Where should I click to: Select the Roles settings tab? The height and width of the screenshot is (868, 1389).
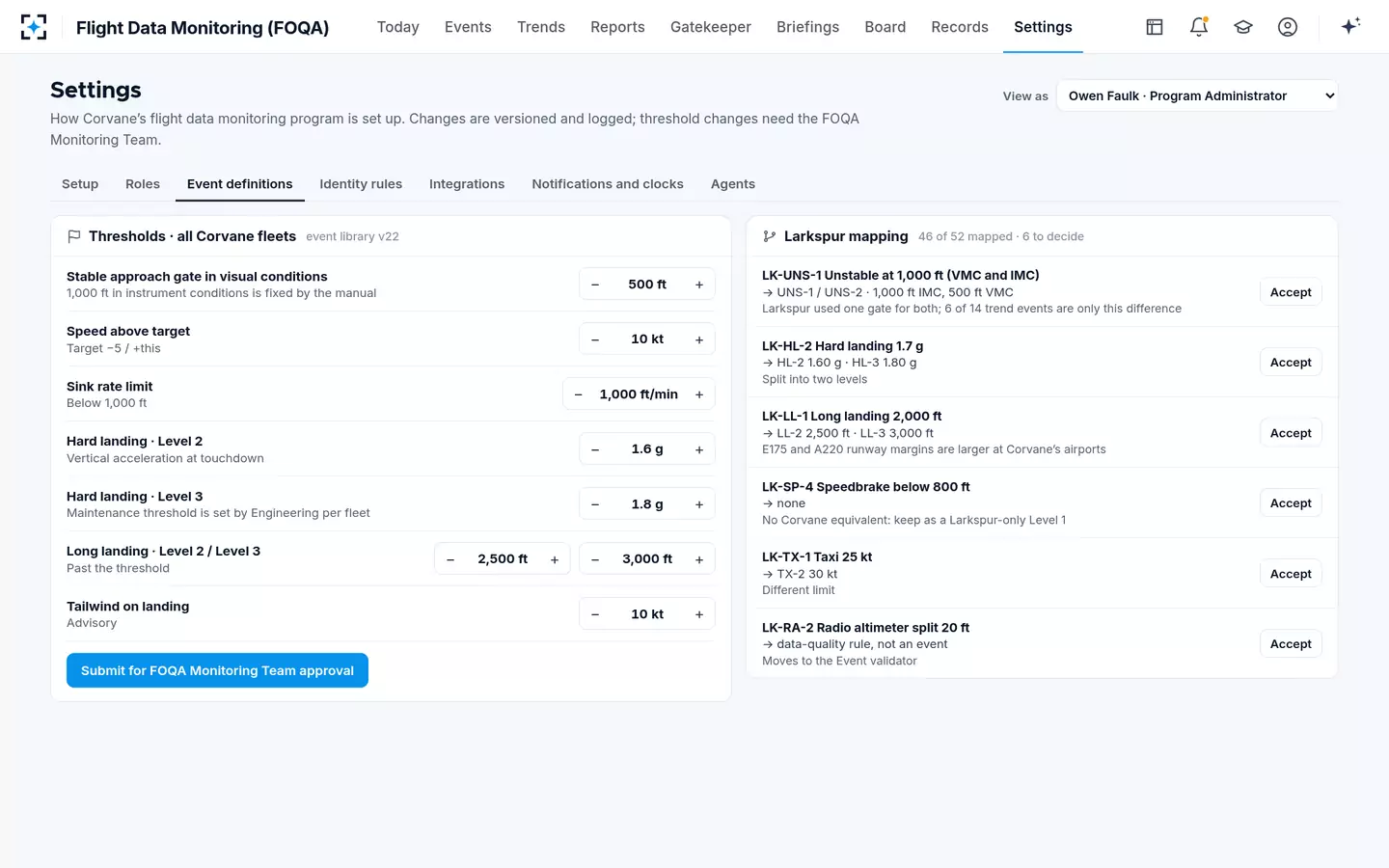pyautogui.click(x=143, y=184)
